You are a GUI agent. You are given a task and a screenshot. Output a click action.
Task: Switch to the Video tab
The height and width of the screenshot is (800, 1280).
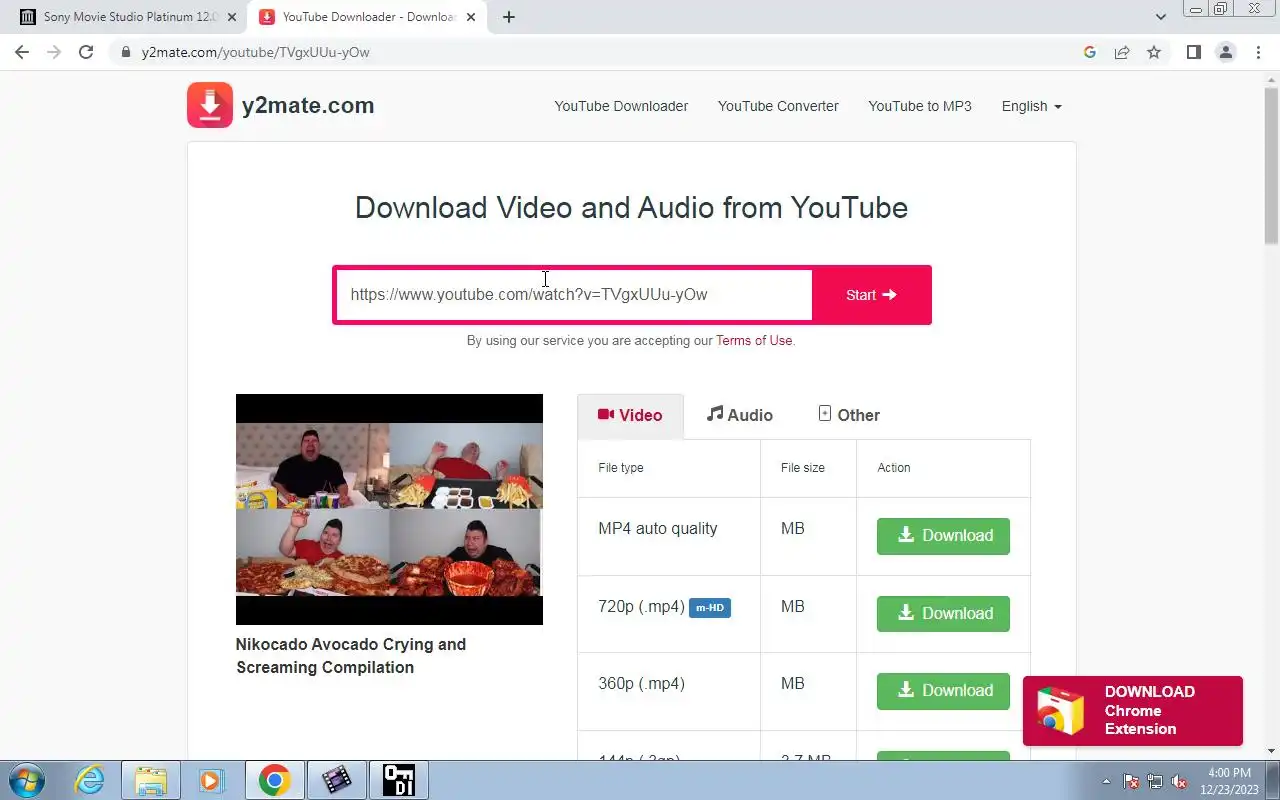[631, 416]
